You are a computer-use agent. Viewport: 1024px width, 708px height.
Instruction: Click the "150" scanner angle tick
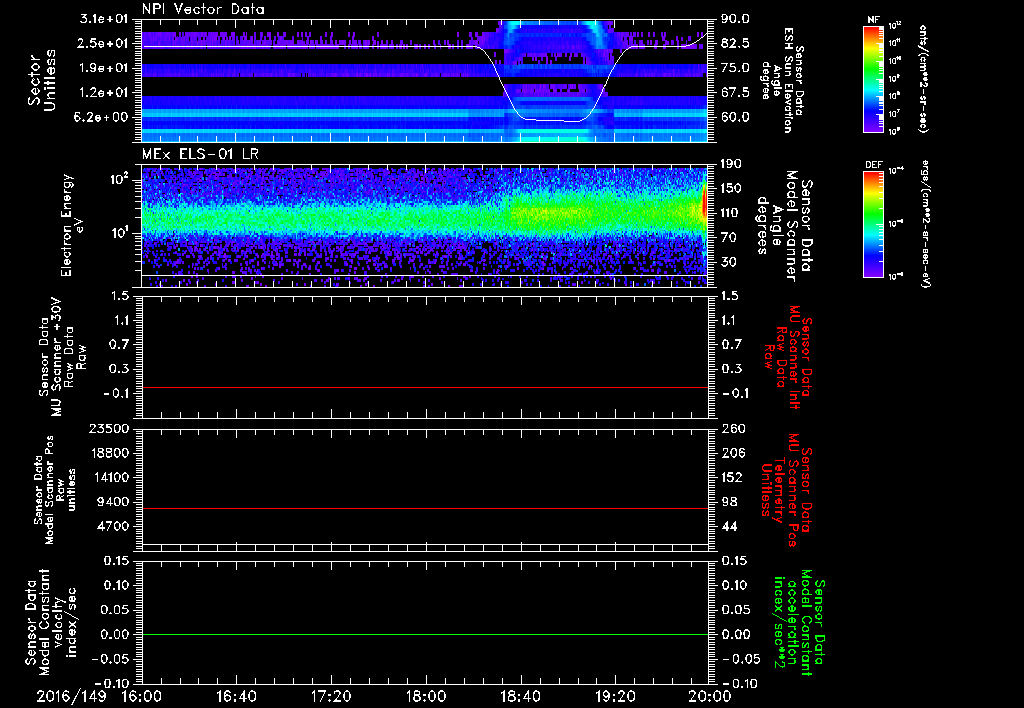click(x=731, y=188)
